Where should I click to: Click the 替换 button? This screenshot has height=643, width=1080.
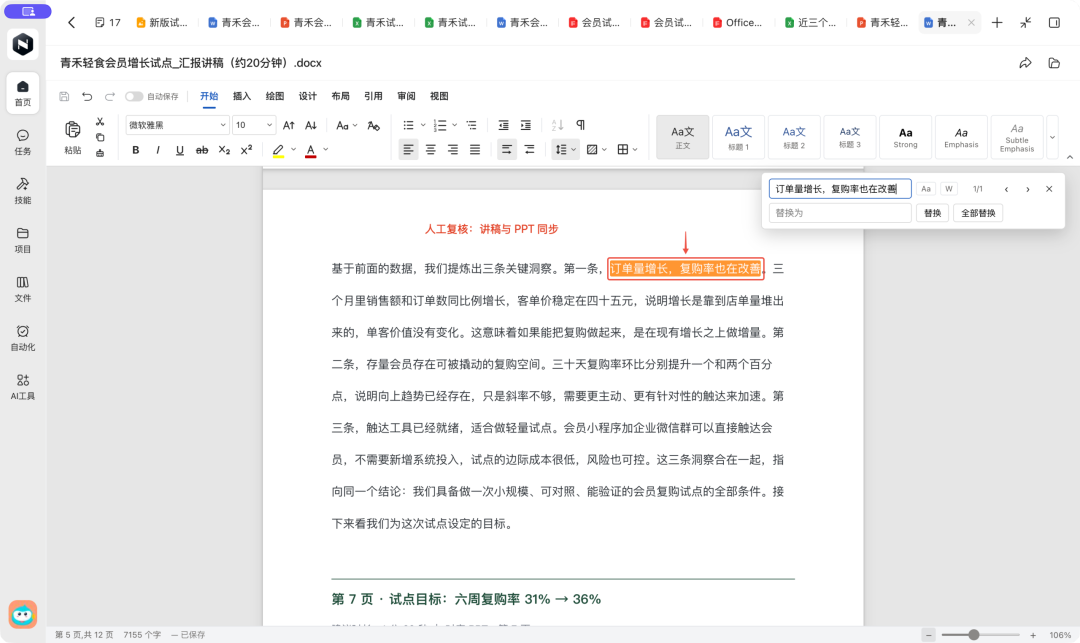pyautogui.click(x=933, y=213)
